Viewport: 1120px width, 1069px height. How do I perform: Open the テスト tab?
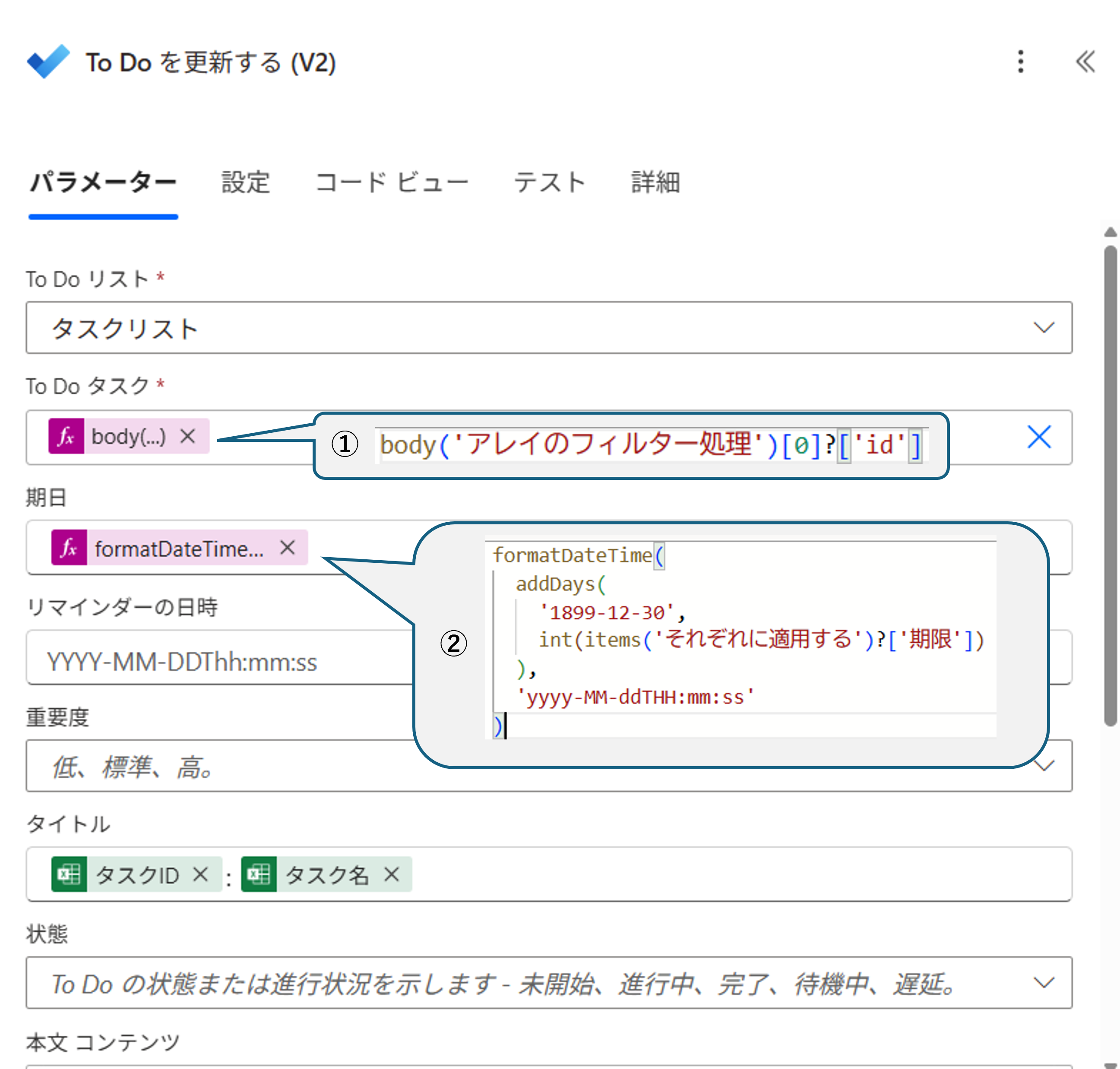(551, 183)
